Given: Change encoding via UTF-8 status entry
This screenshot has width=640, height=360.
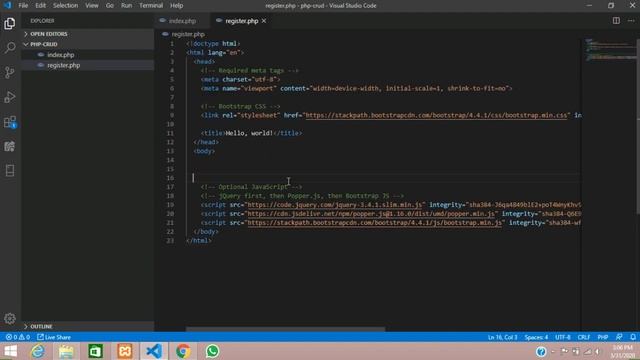Looking at the screenshot, I should point(563,337).
